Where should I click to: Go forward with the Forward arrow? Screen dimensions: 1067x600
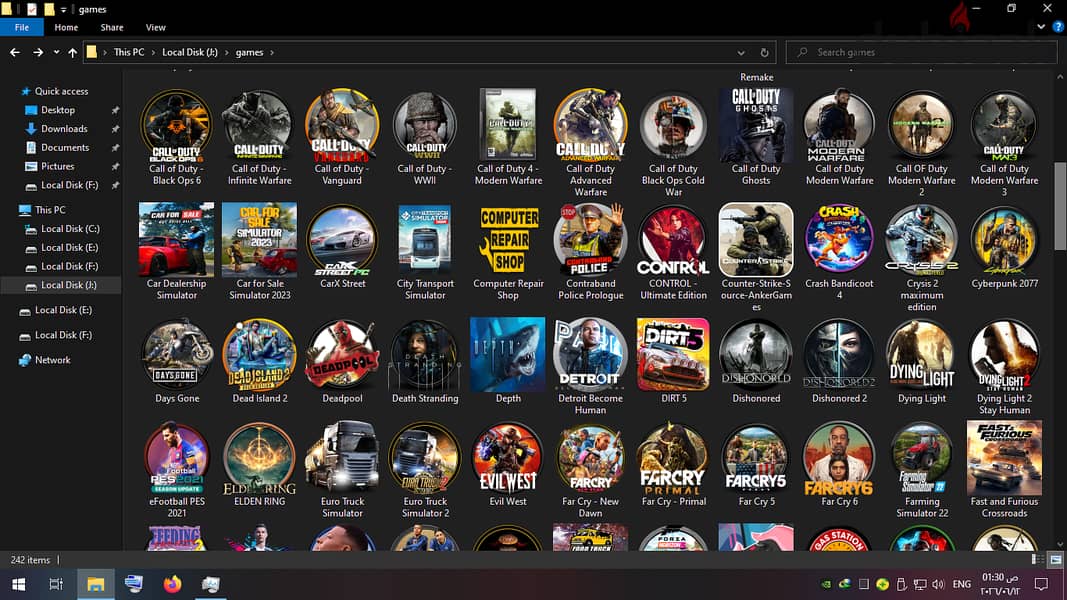pyautogui.click(x=38, y=52)
